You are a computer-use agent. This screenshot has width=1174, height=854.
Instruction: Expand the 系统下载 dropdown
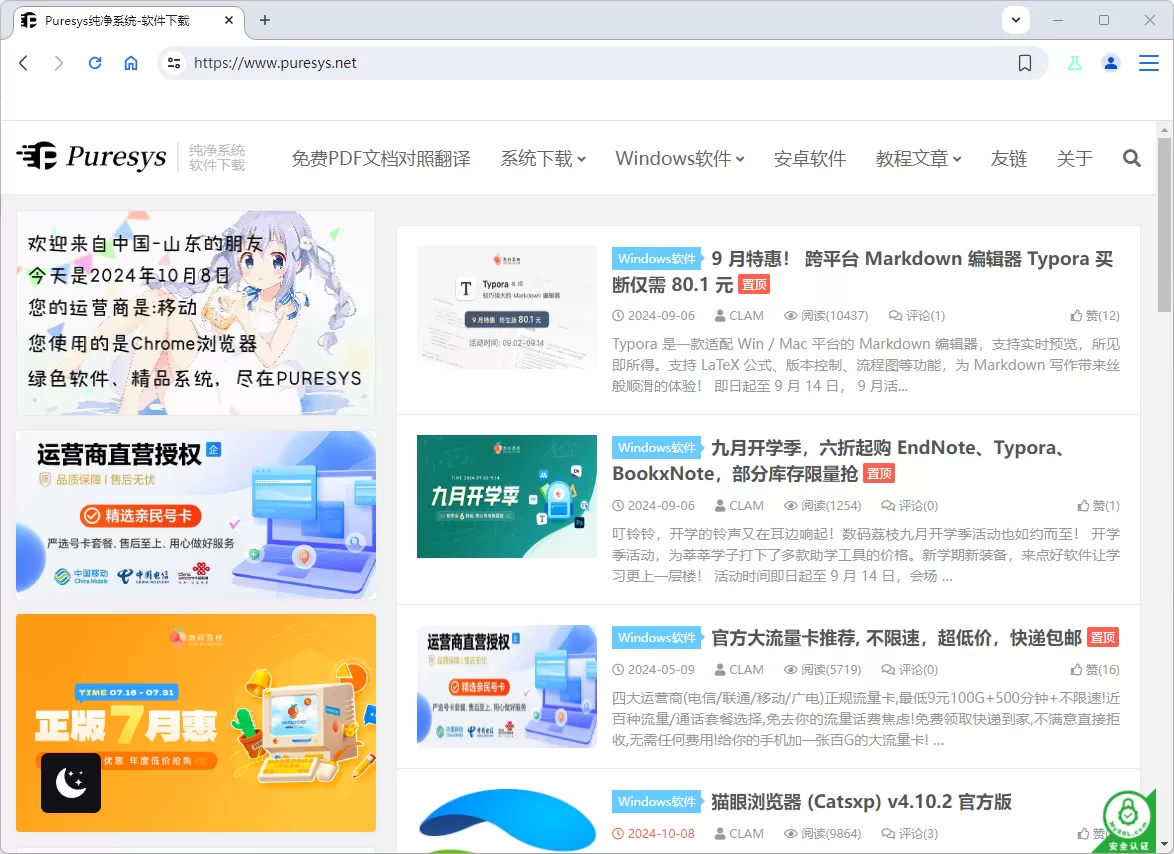[x=542, y=158]
